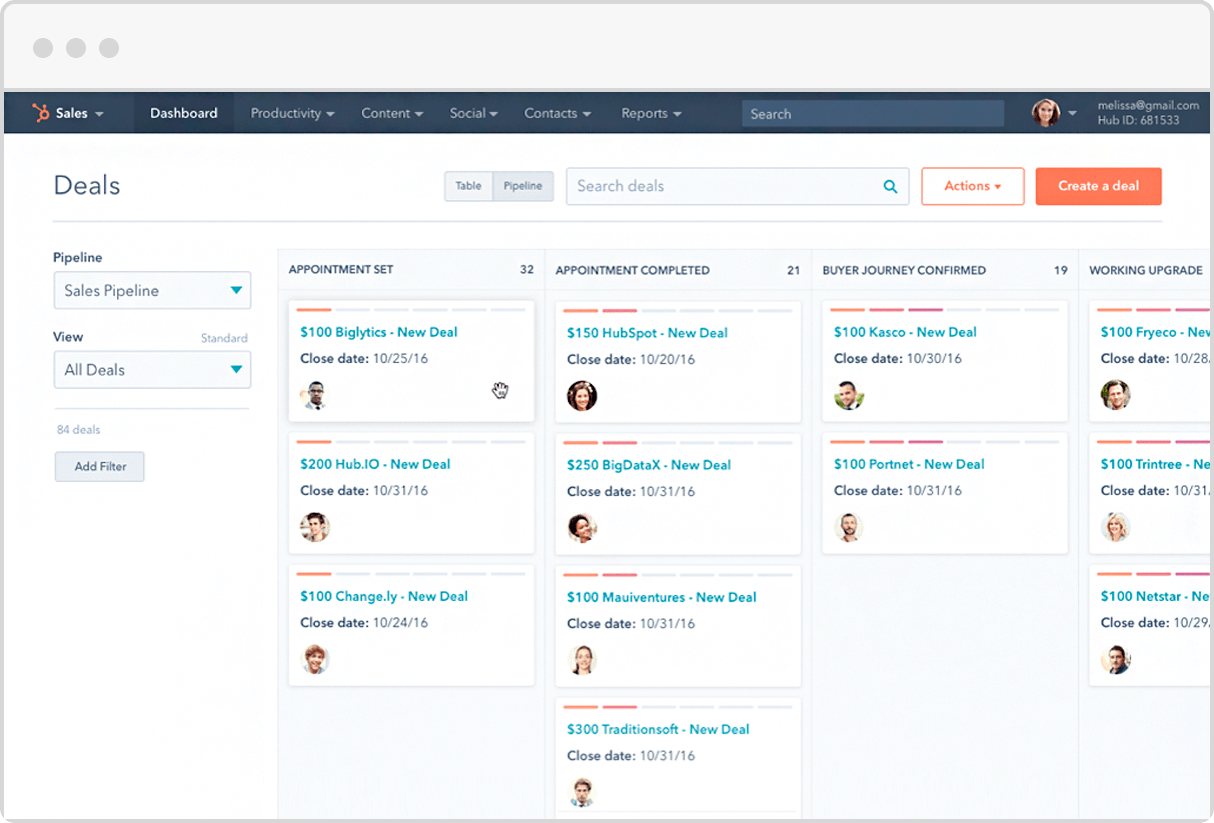This screenshot has width=1214, height=823.
Task: Switch to Pipeline view
Action: [522, 186]
